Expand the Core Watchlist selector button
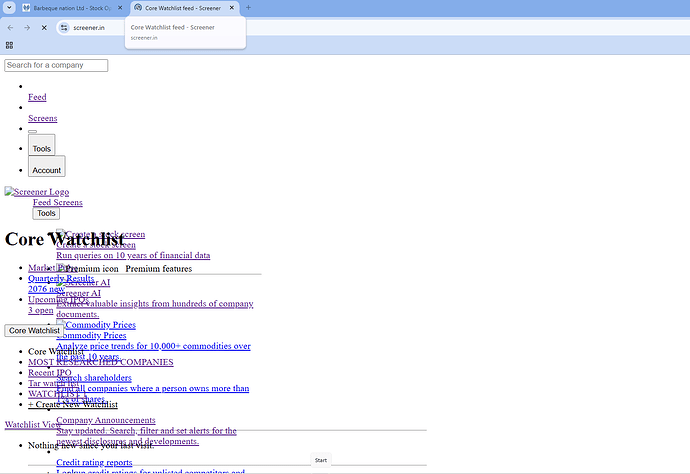Screen dimensions: 690x474 click(33, 330)
